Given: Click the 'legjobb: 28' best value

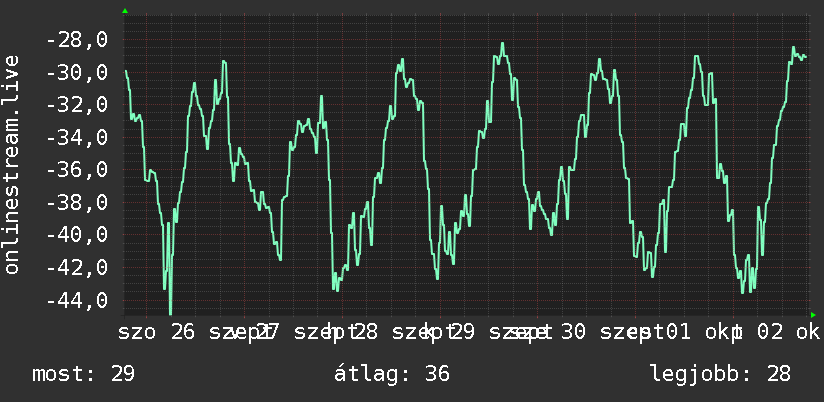Looking at the screenshot, I should [x=720, y=374].
